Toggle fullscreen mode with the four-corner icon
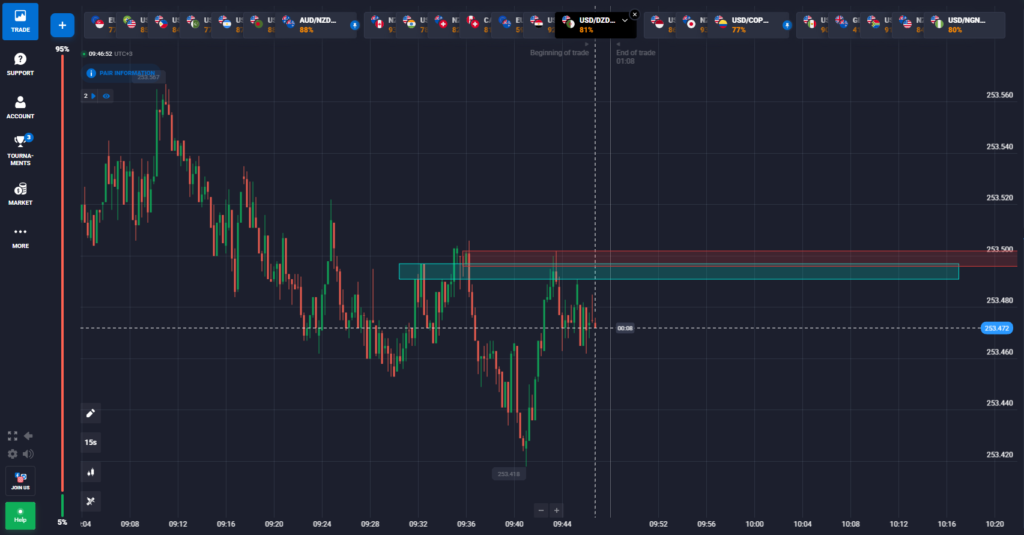 tap(12, 436)
